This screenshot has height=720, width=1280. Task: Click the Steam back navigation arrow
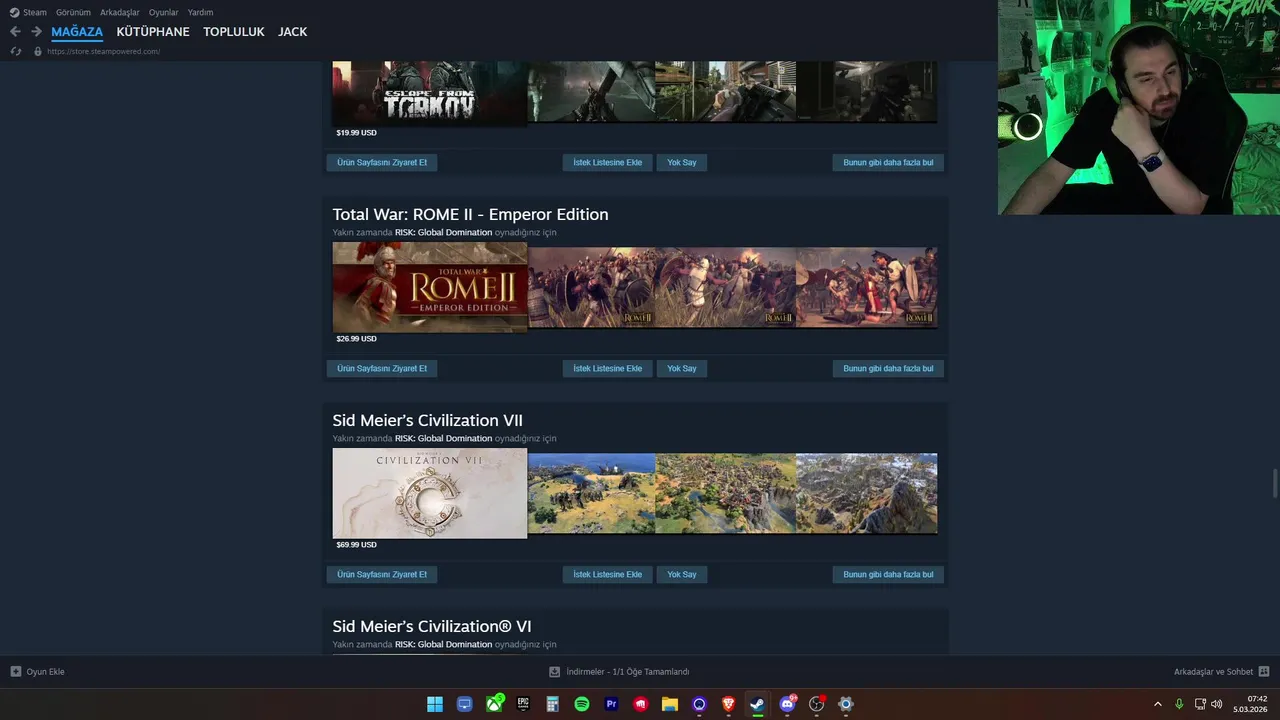tap(15, 32)
